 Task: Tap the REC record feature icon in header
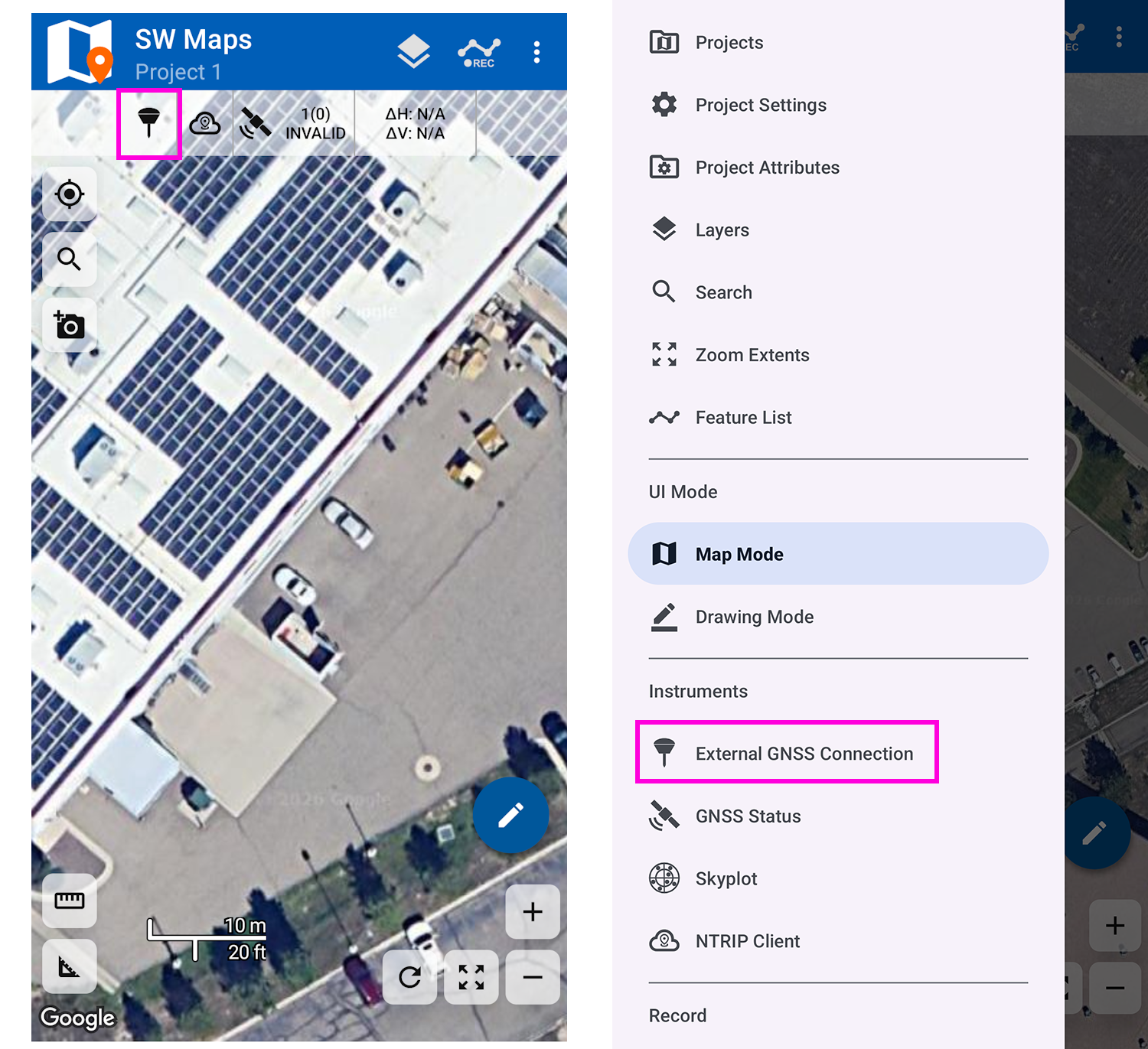pyautogui.click(x=479, y=52)
